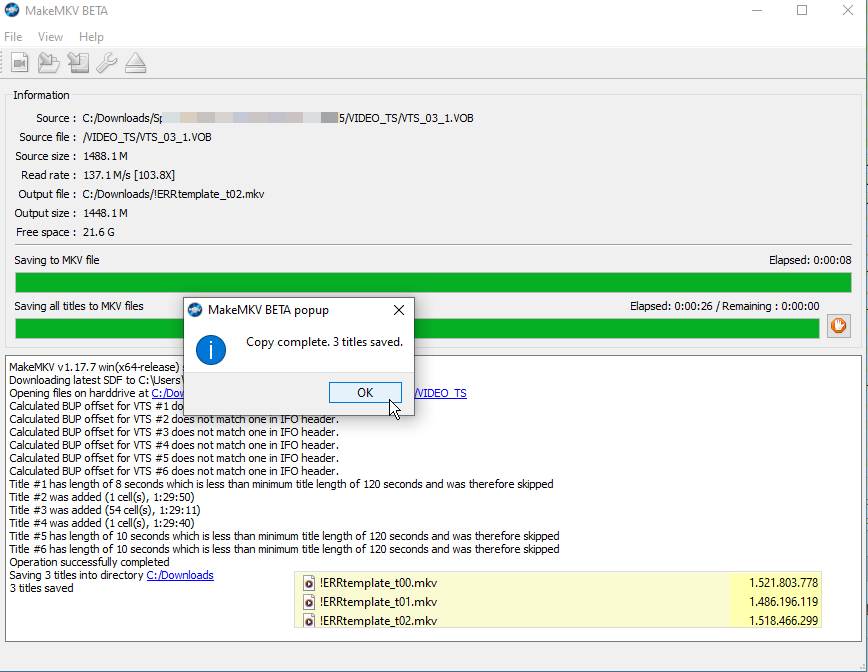868x672 pixels.
Task: Click log line 'Operation successfully completed'
Action: (x=89, y=562)
